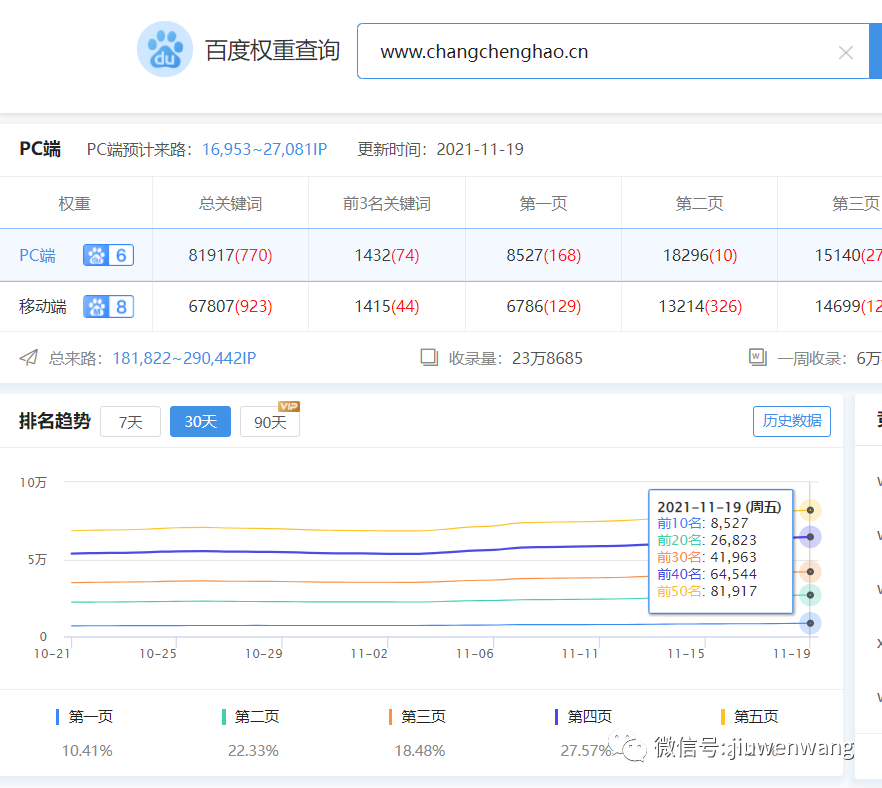Screen dimensions: 882x788
Task: Switch ranking trend to 7天
Action: pos(130,421)
